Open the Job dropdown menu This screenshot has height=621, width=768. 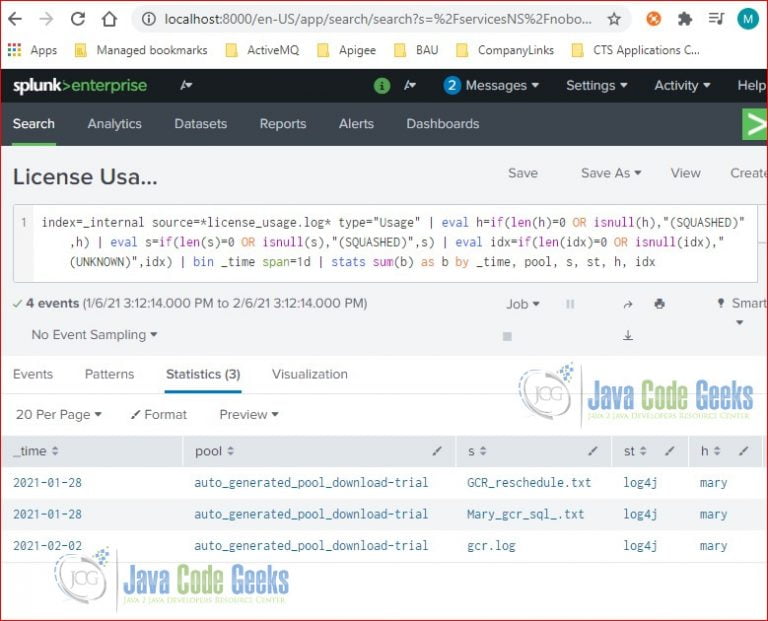523,304
